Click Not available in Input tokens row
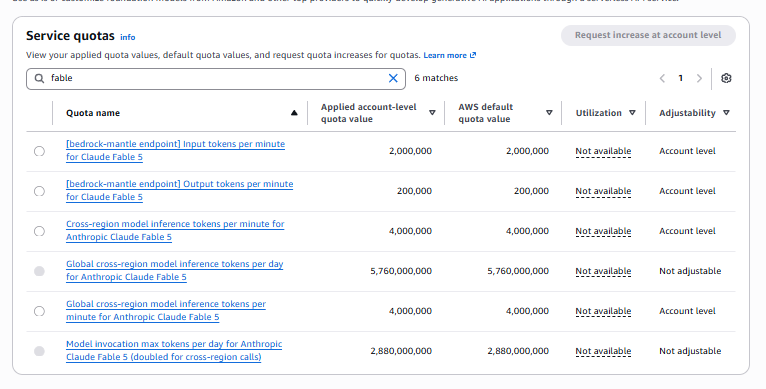Screen dimensions: 766x389 pyautogui.click(x=603, y=151)
